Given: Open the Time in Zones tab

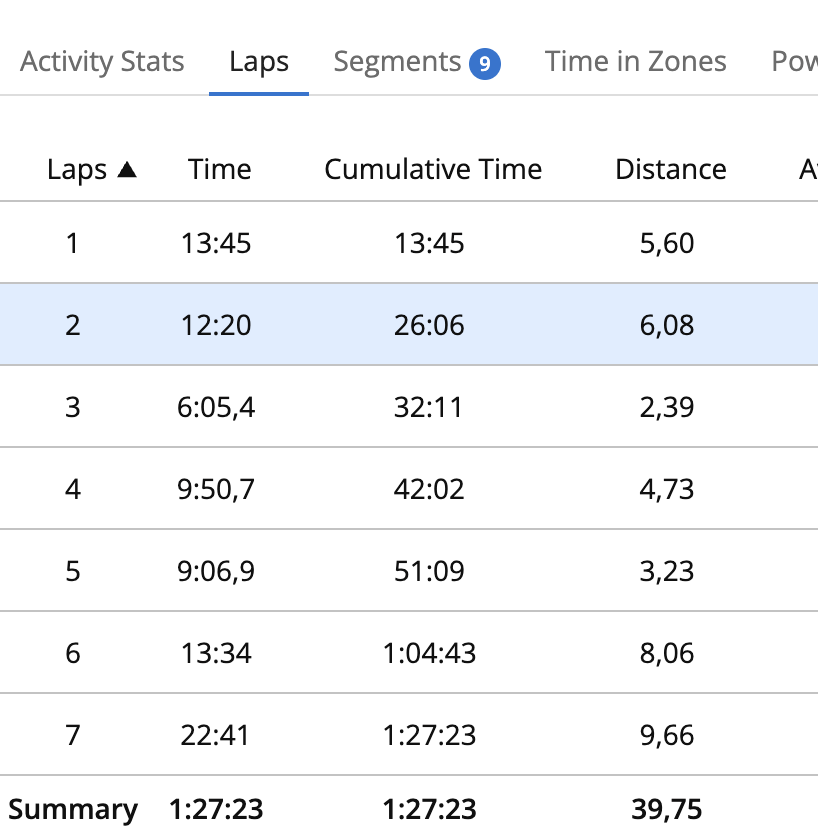Looking at the screenshot, I should coord(635,62).
